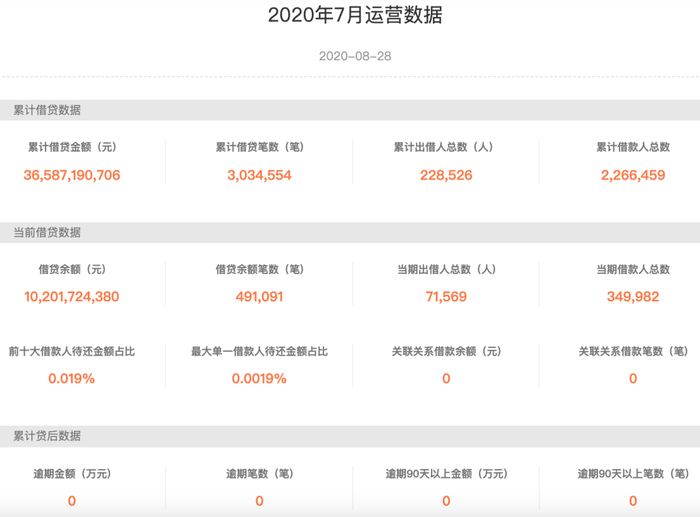Click the 累计借贷数据 section header

tap(47, 110)
